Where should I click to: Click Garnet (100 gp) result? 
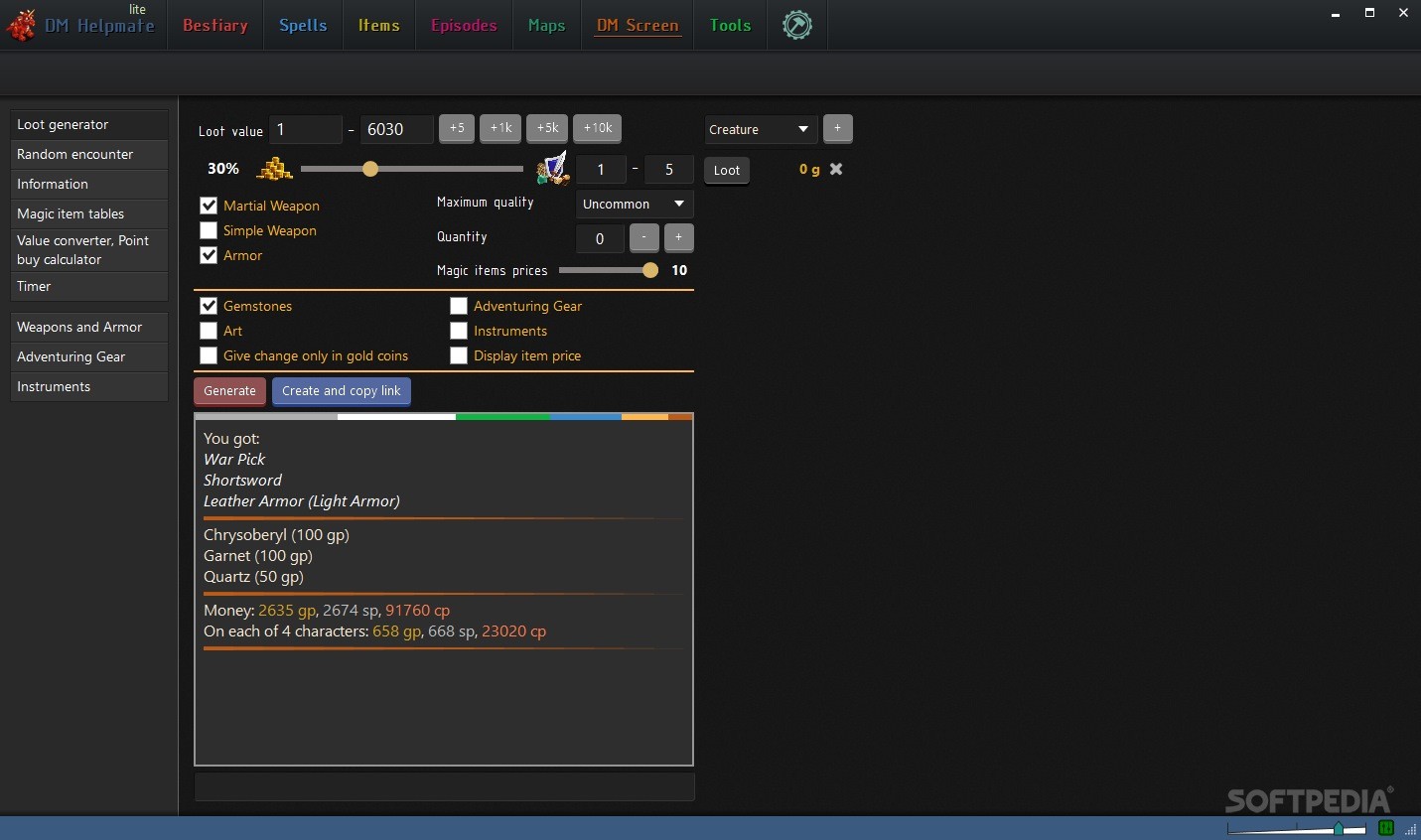pos(258,556)
